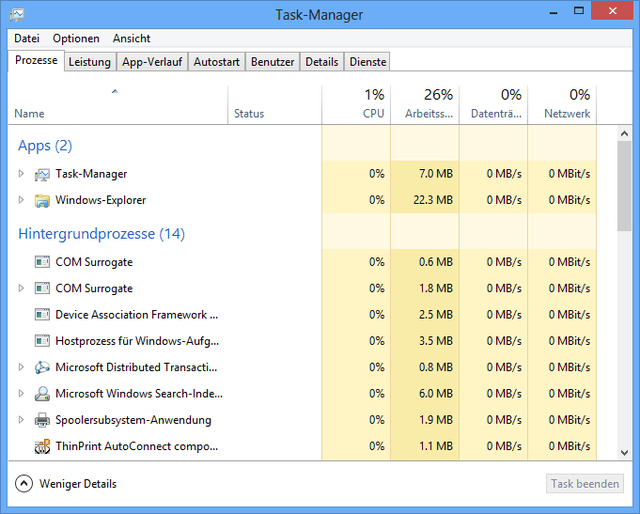Click the first COM Surrogate icon
This screenshot has height=514, width=640.
point(42,262)
